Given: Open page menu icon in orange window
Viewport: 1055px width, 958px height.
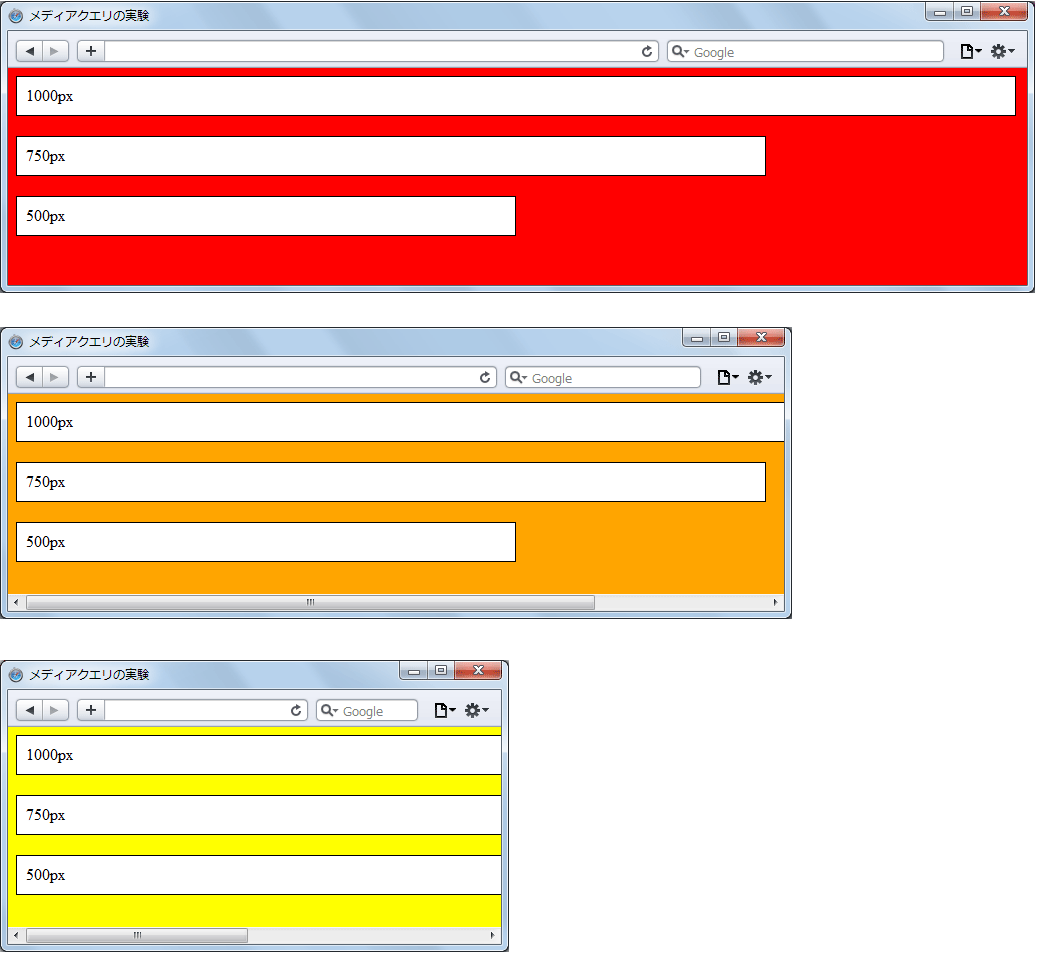Looking at the screenshot, I should pyautogui.click(x=727, y=377).
